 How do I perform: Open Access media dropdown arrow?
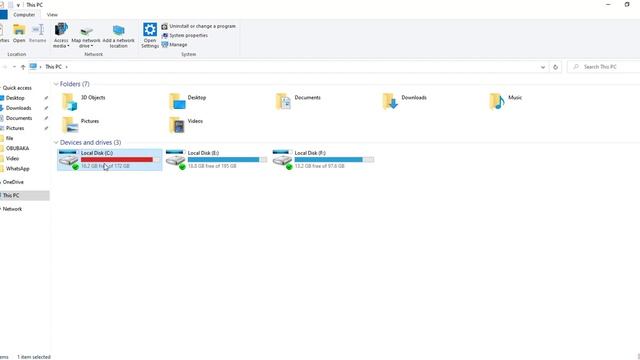(68, 47)
